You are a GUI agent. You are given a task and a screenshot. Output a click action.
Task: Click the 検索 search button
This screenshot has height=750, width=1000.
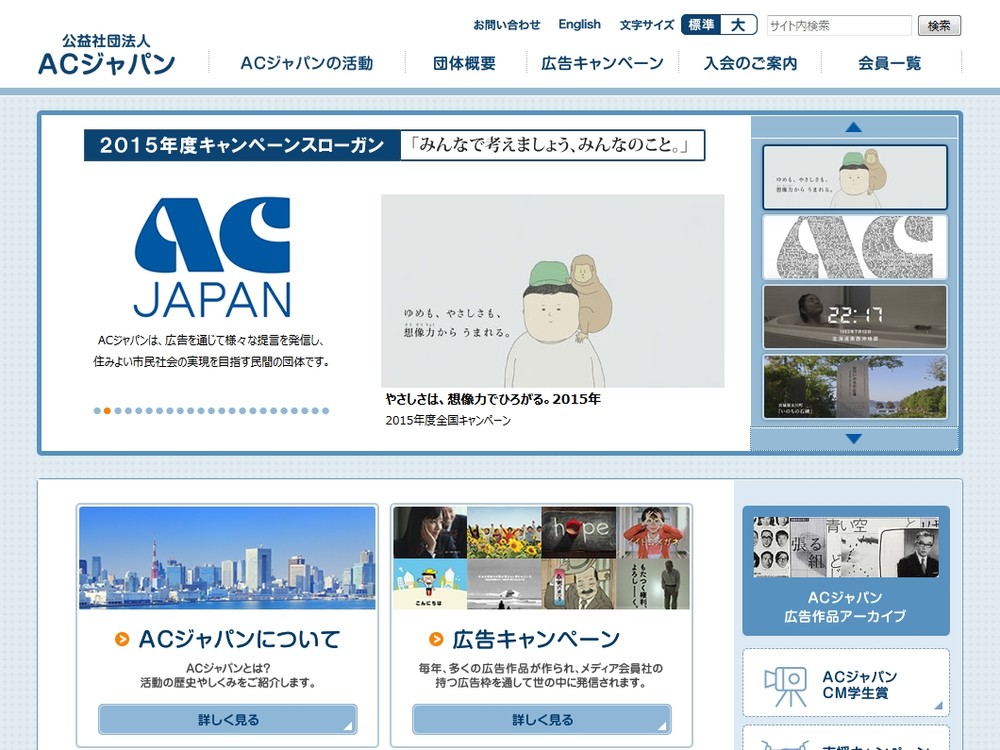click(x=939, y=26)
